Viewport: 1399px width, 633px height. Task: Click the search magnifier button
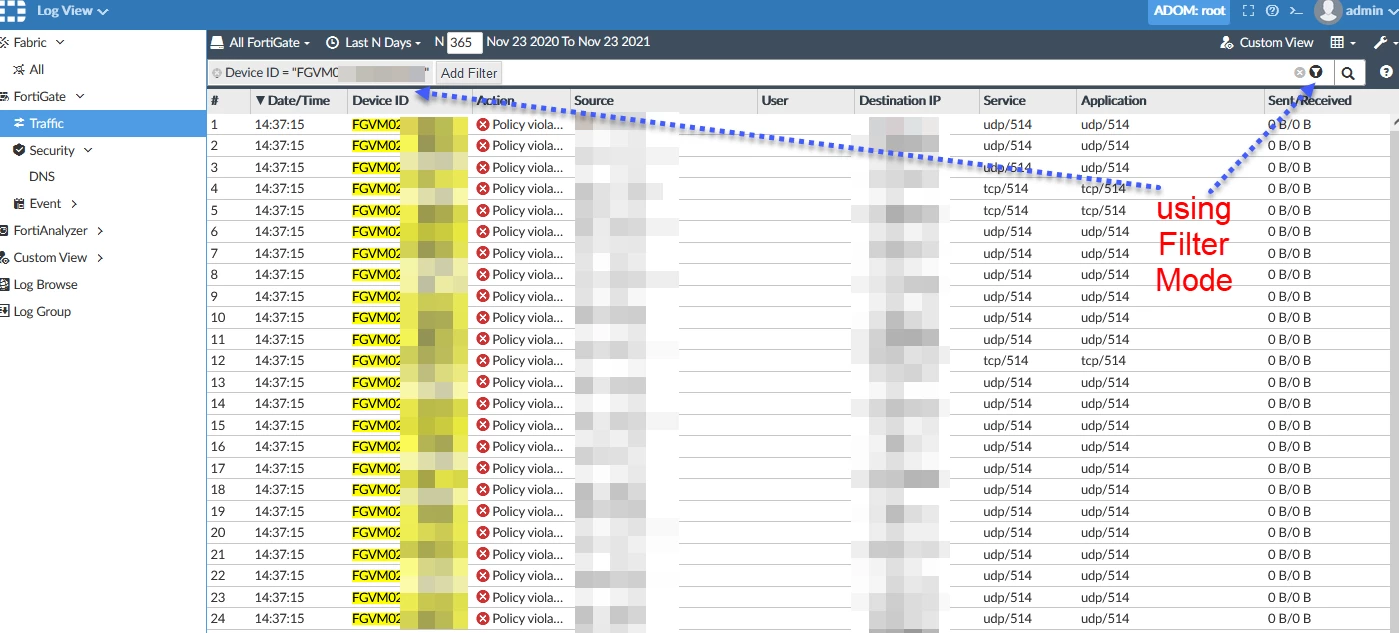point(1348,72)
